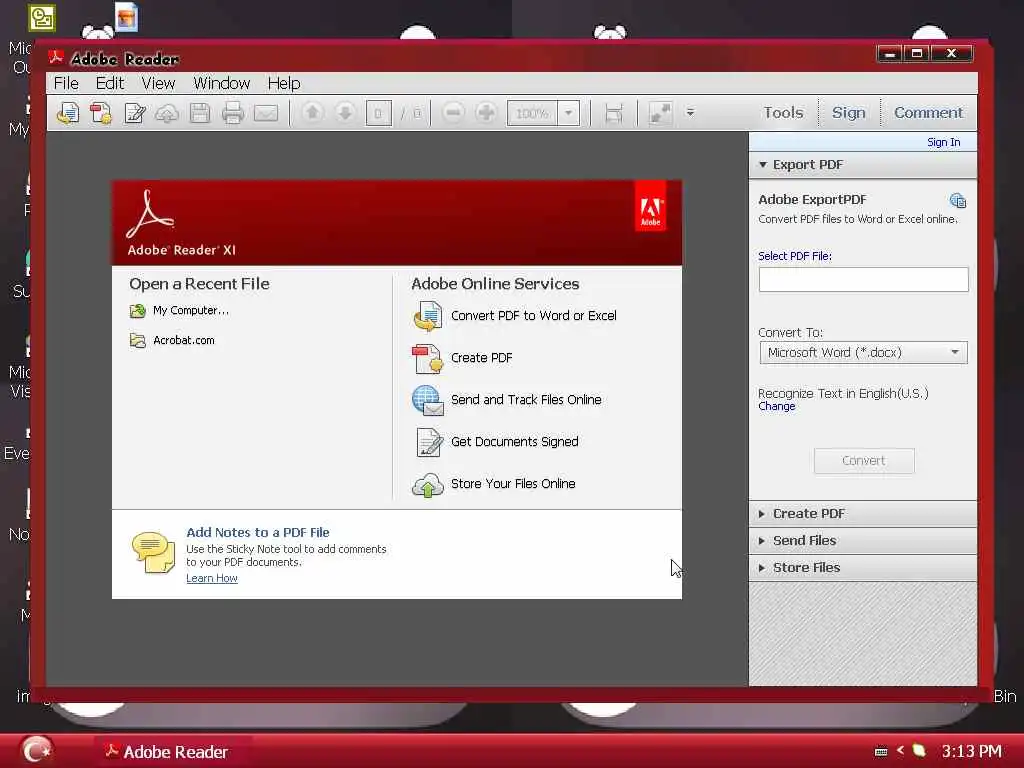Click the Learn How link
1024x768 pixels.
coord(212,579)
